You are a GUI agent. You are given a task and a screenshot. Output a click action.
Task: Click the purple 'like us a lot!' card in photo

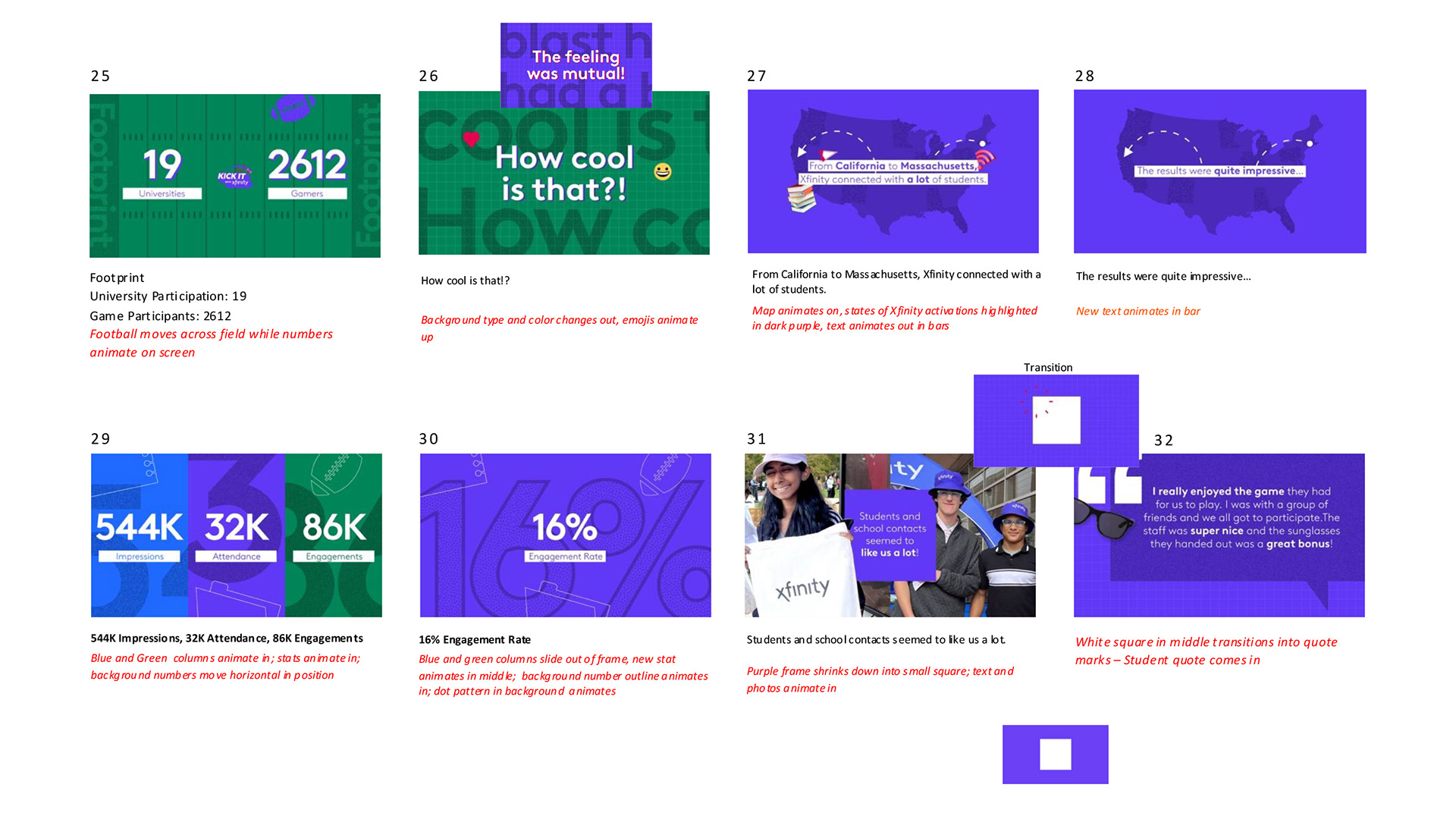click(890, 535)
